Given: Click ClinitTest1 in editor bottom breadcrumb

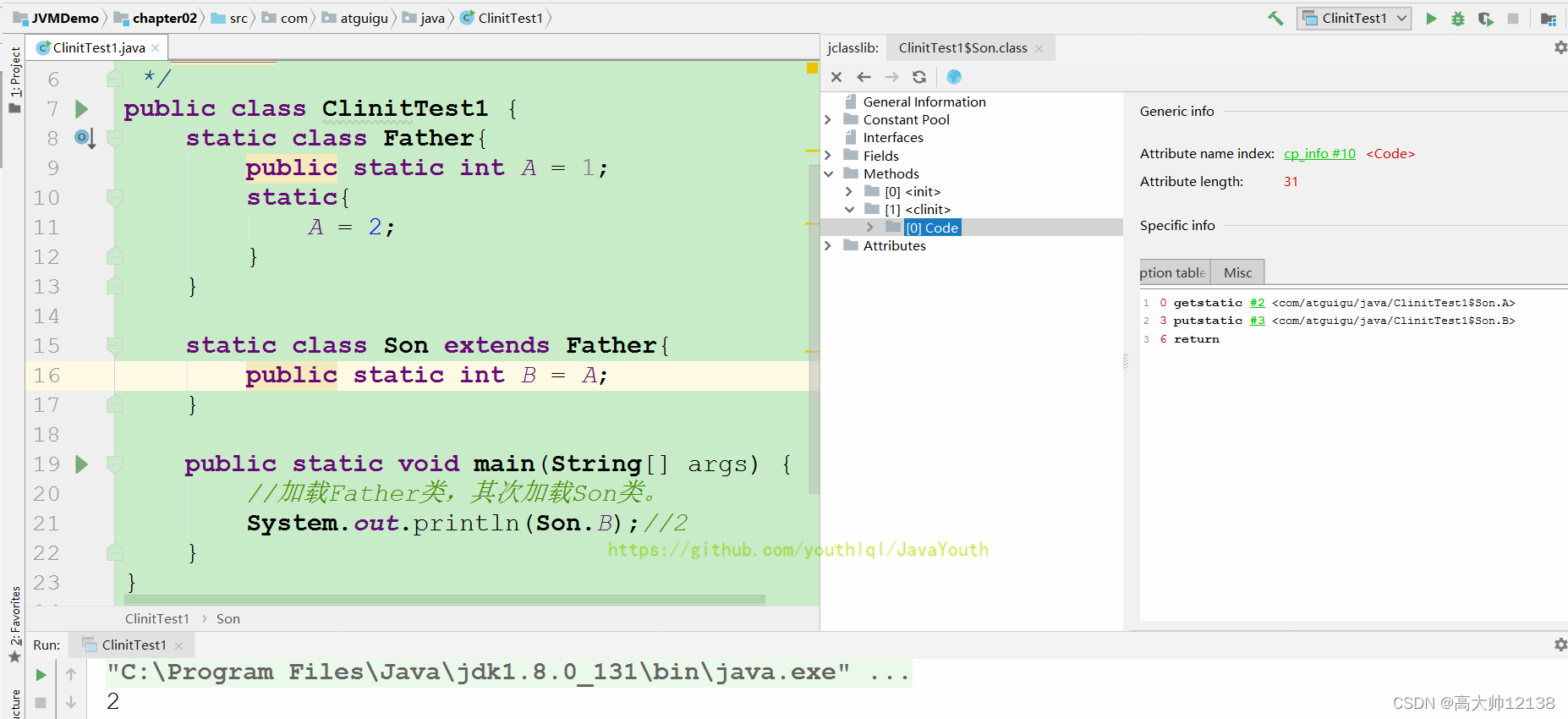Looking at the screenshot, I should coord(157,619).
